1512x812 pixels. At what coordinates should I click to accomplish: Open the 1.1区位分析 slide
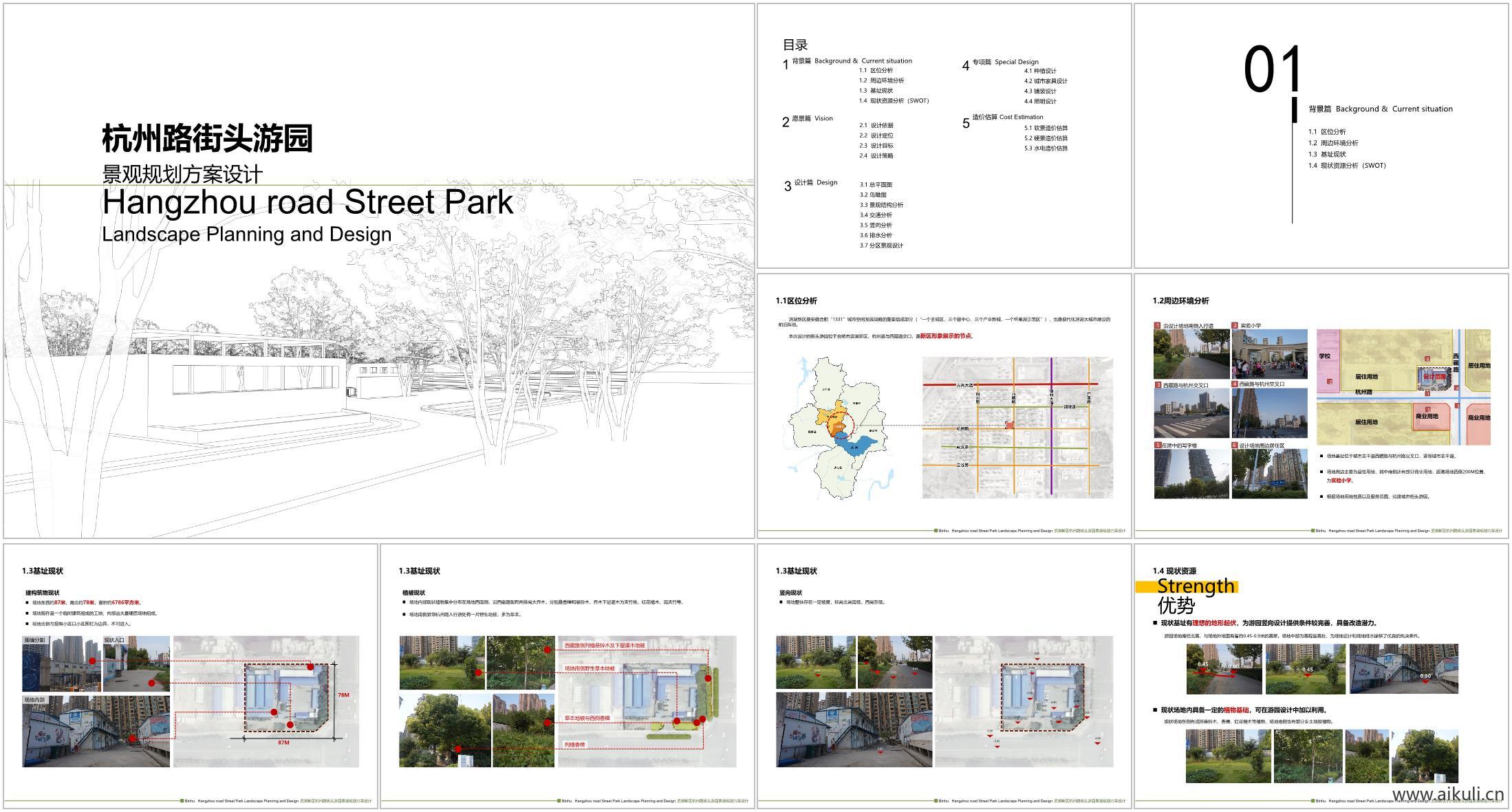(x=944, y=406)
